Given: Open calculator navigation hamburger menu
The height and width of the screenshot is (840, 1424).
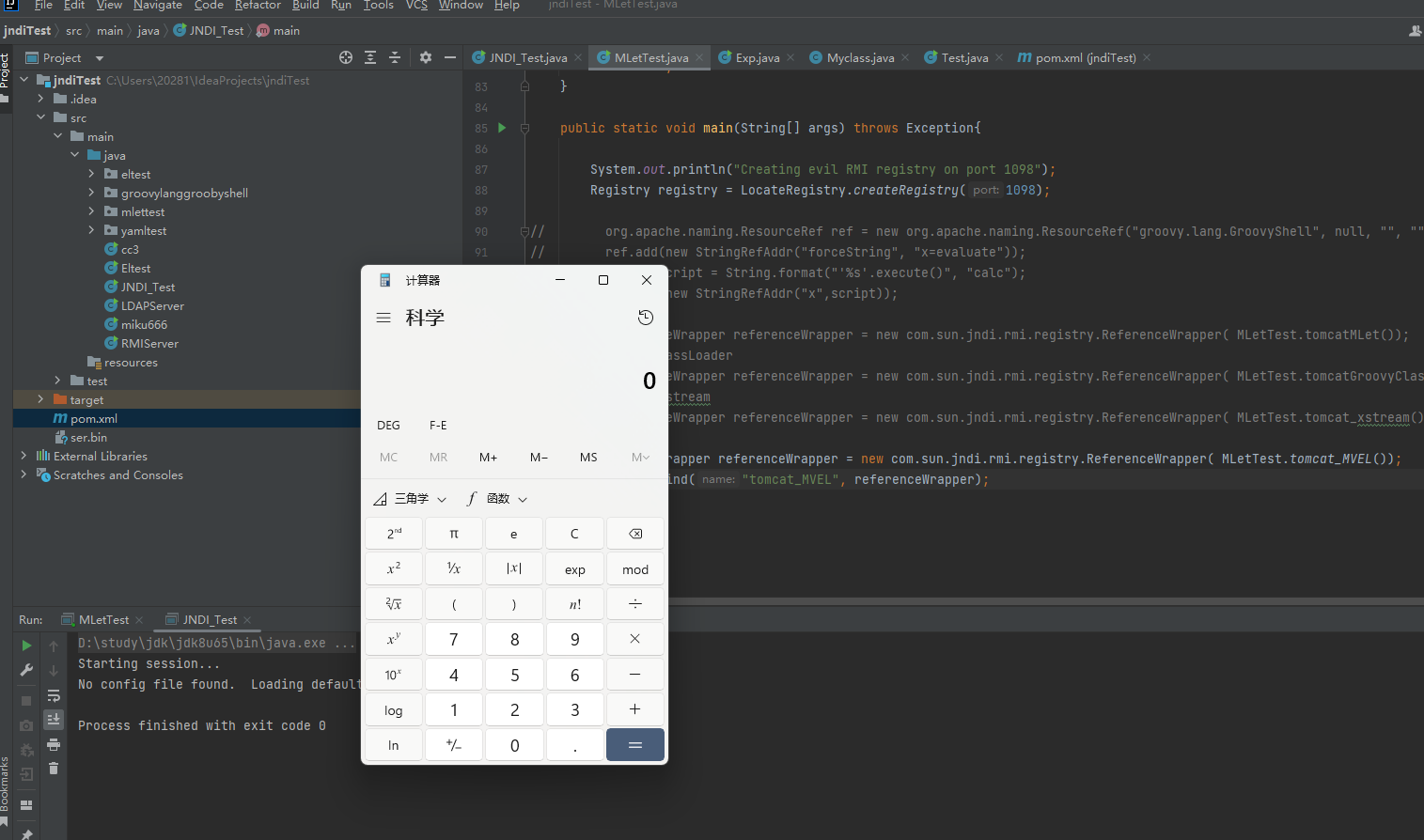Looking at the screenshot, I should coord(383,318).
